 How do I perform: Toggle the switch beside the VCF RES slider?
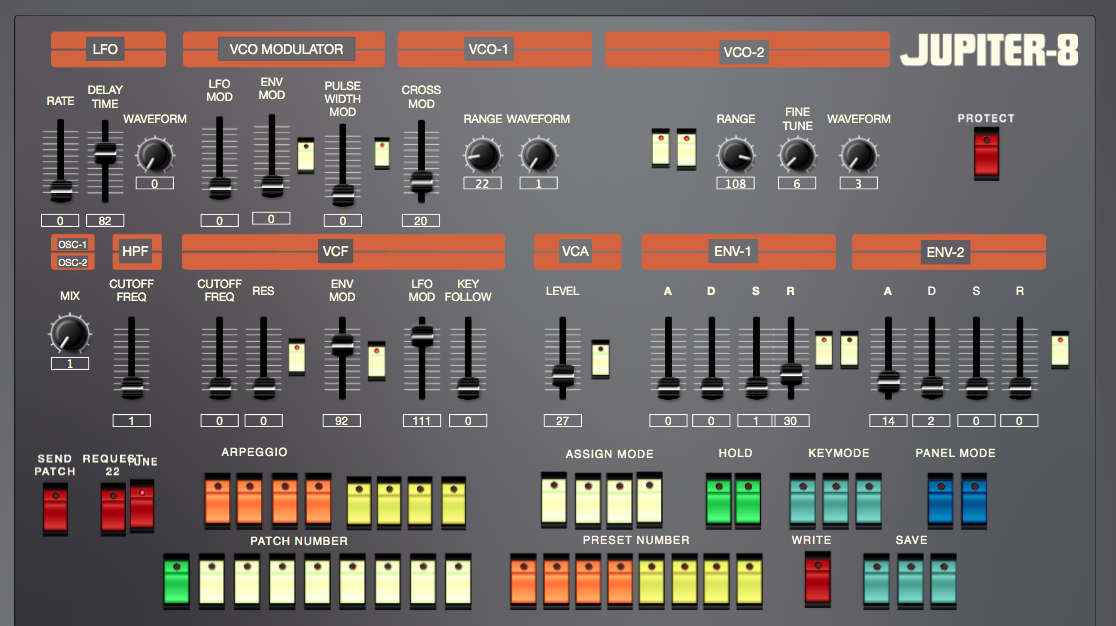(x=297, y=356)
